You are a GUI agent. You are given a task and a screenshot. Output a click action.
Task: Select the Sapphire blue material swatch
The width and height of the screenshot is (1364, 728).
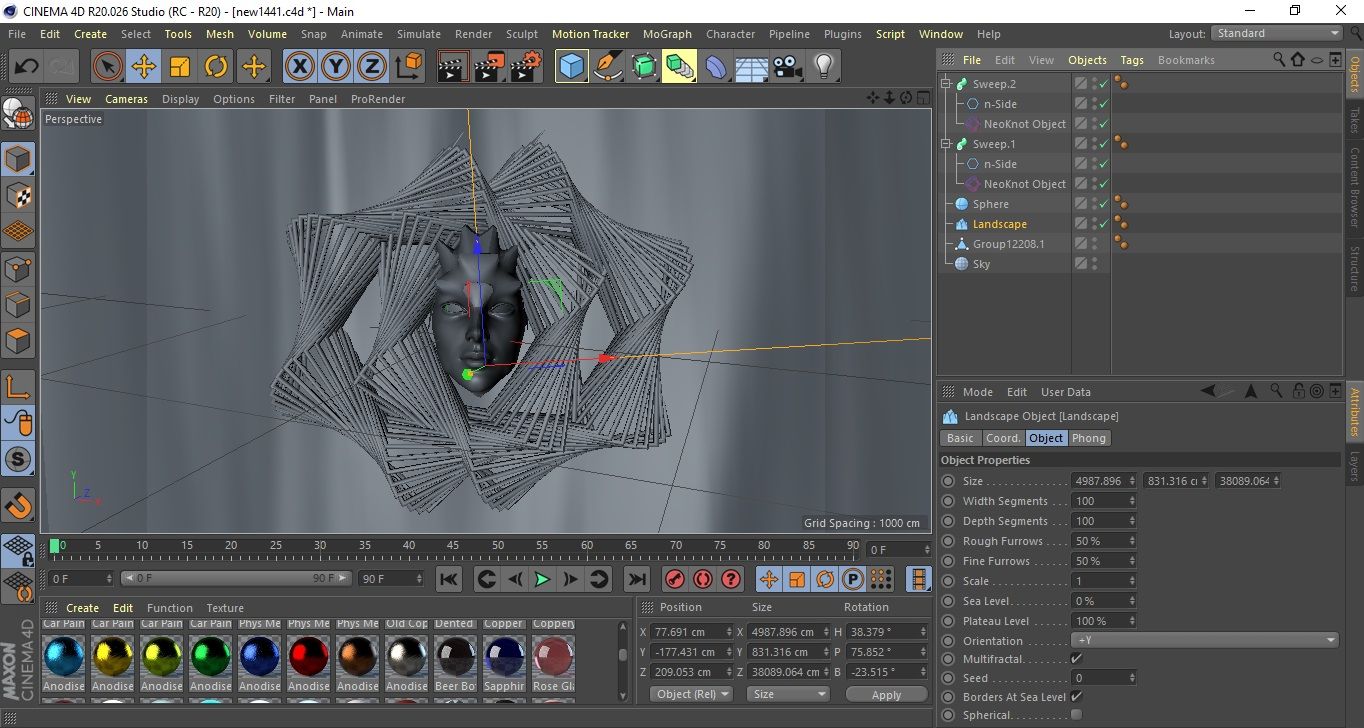[504, 657]
